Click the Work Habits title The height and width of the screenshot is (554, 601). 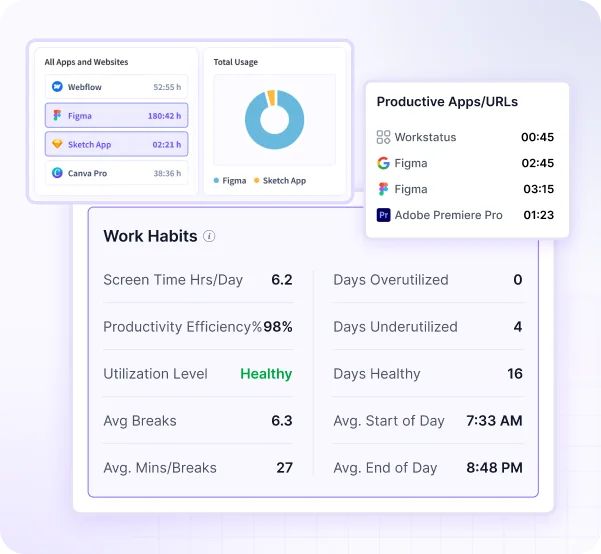[x=150, y=236]
